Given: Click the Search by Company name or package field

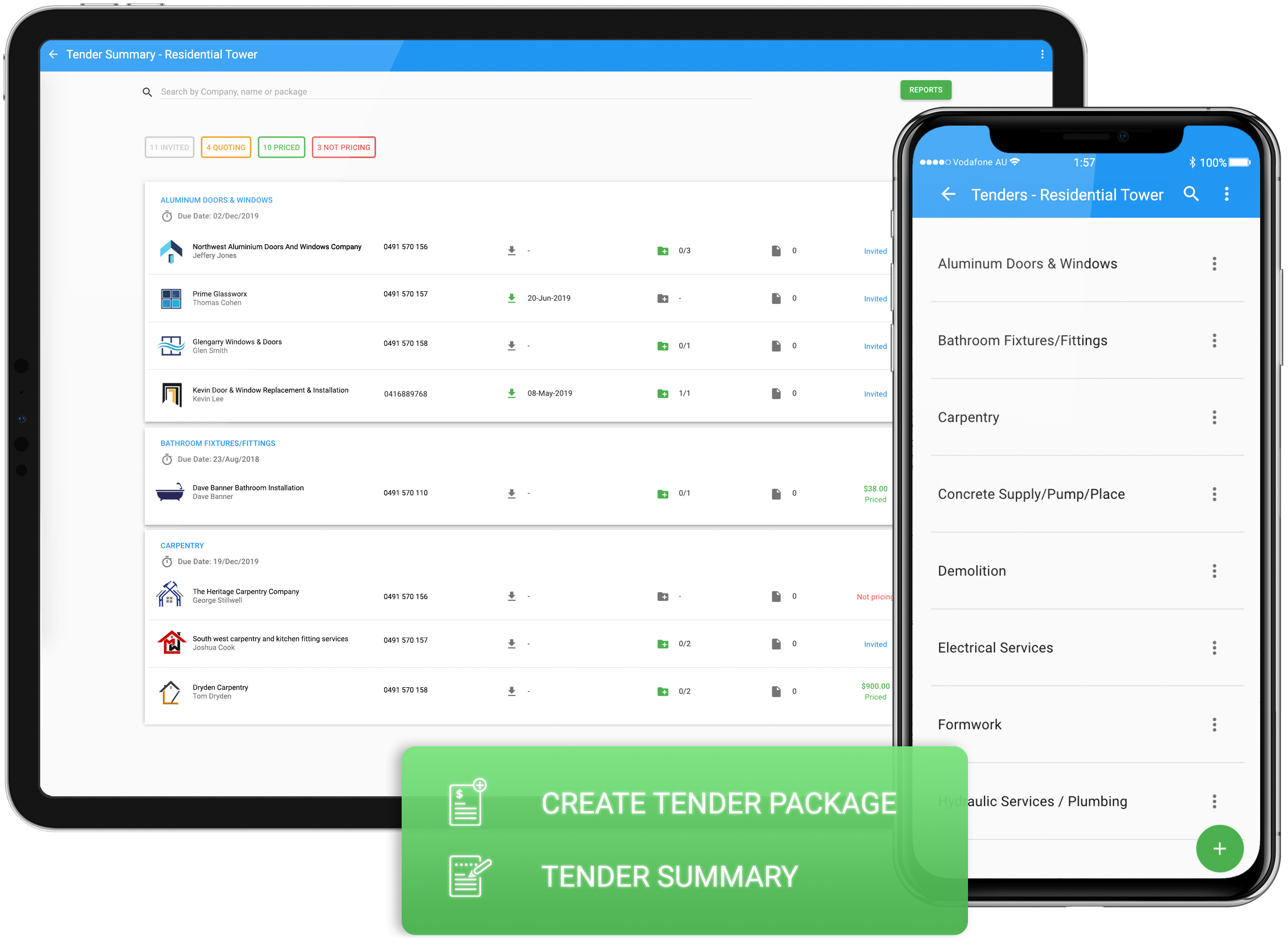Looking at the screenshot, I should click(x=400, y=92).
